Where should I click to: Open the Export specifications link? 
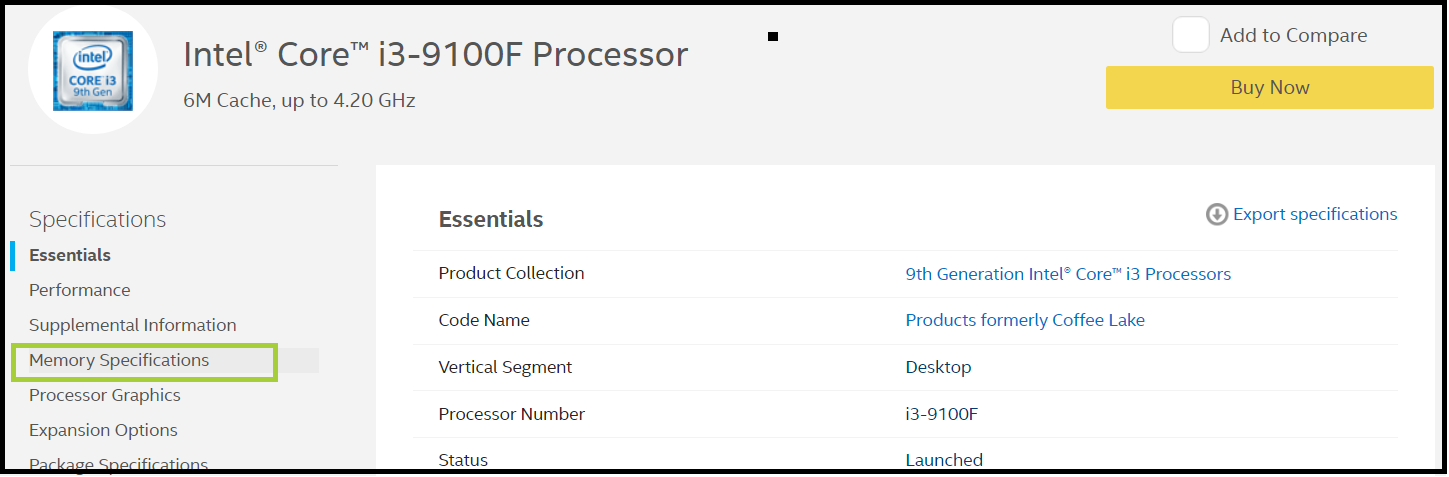click(1315, 214)
